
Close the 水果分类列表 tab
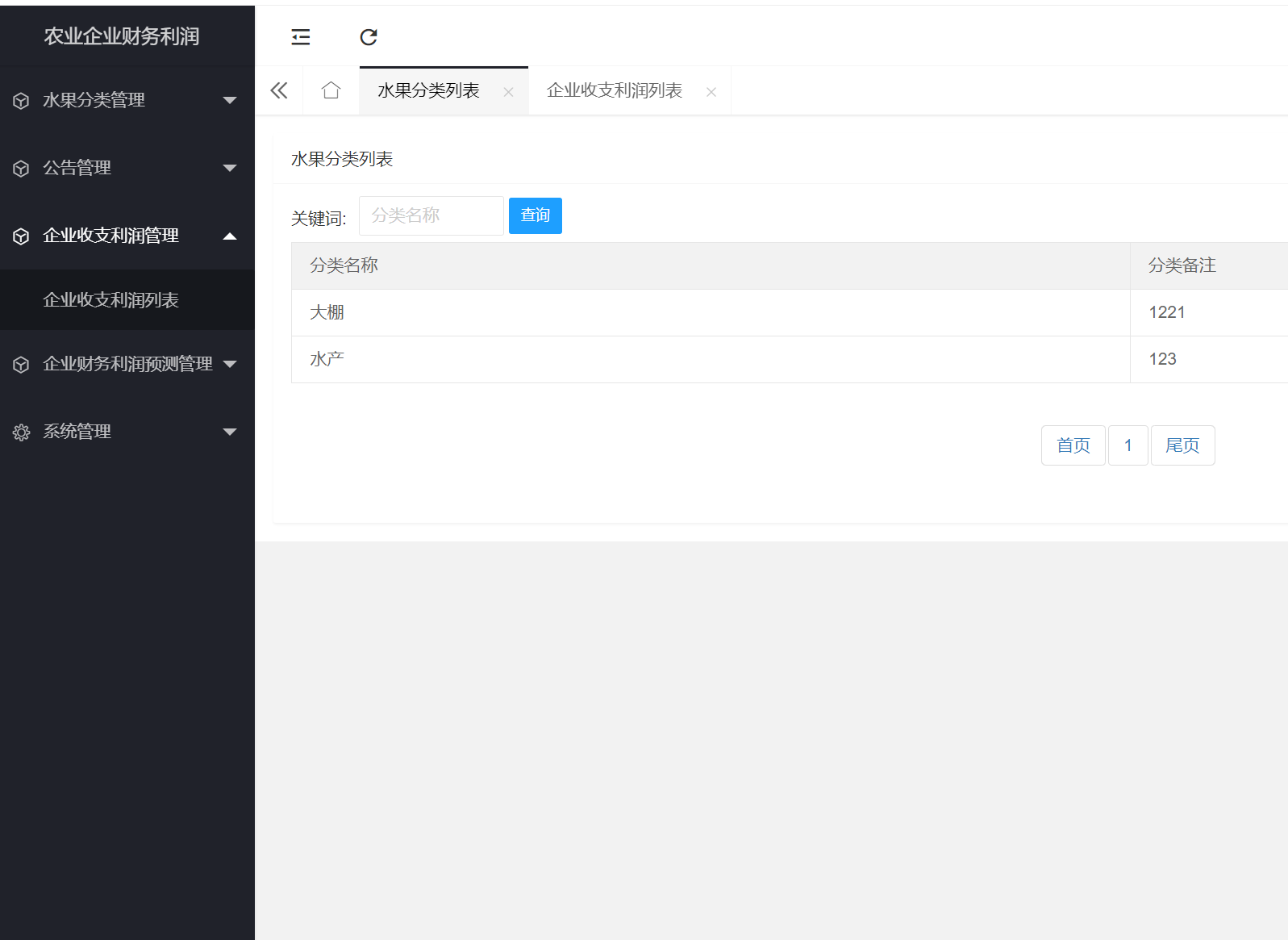[x=508, y=92]
